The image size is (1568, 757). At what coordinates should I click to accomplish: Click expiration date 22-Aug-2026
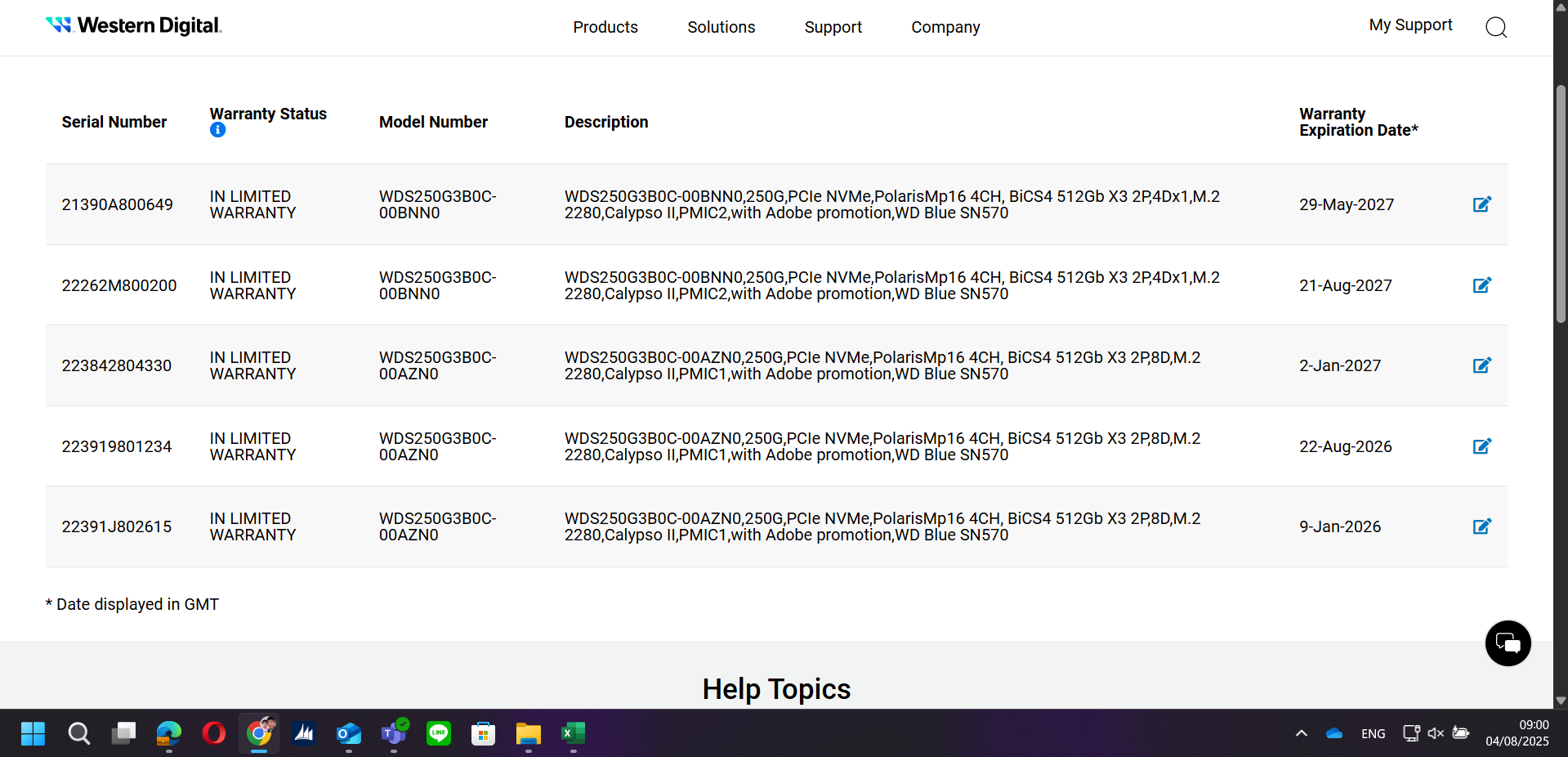1346,446
